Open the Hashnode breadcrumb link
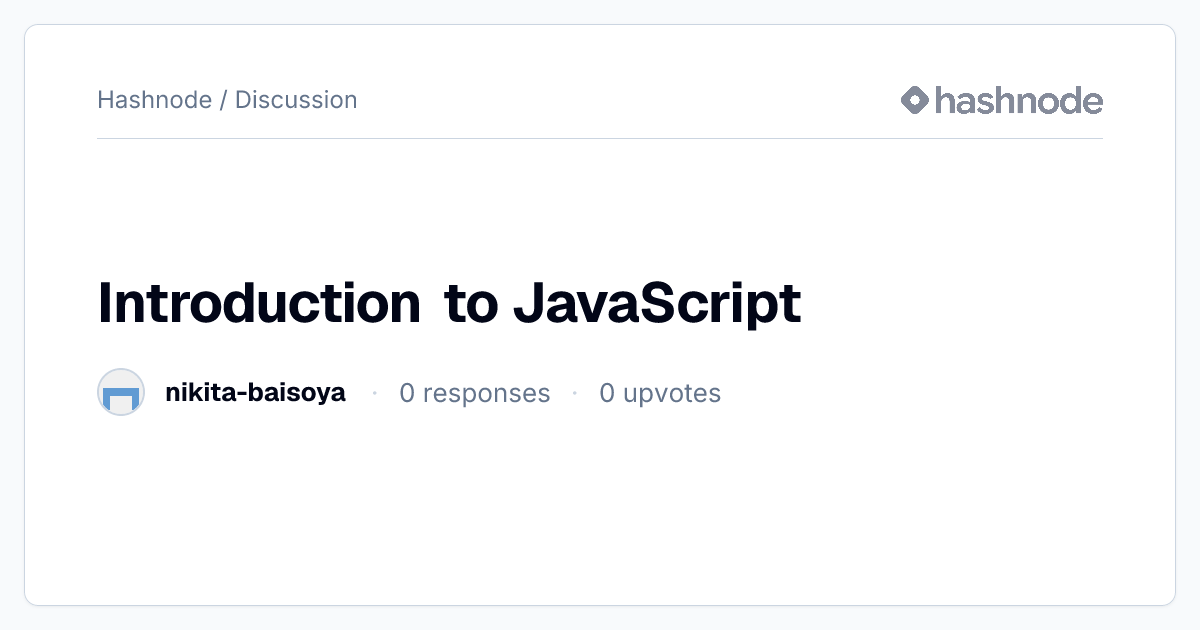Screen dimensions: 1200x630 pos(154,100)
